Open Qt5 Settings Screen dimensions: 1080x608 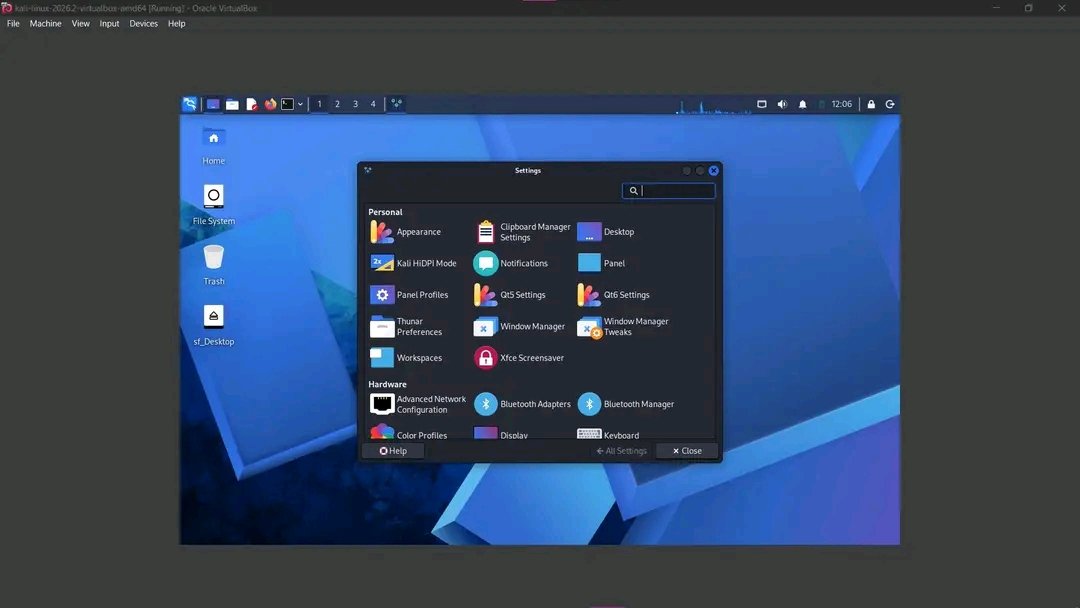(510, 295)
